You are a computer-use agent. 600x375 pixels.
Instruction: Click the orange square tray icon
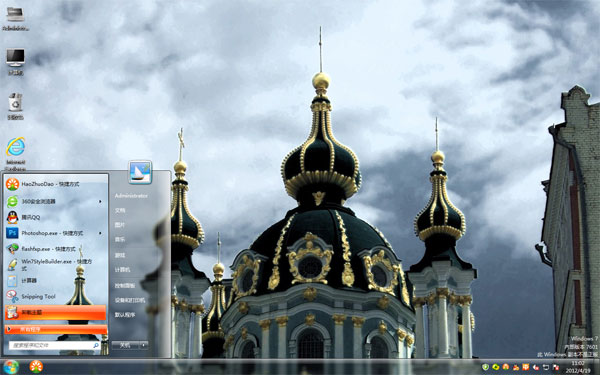pyautogui.click(x=526, y=367)
